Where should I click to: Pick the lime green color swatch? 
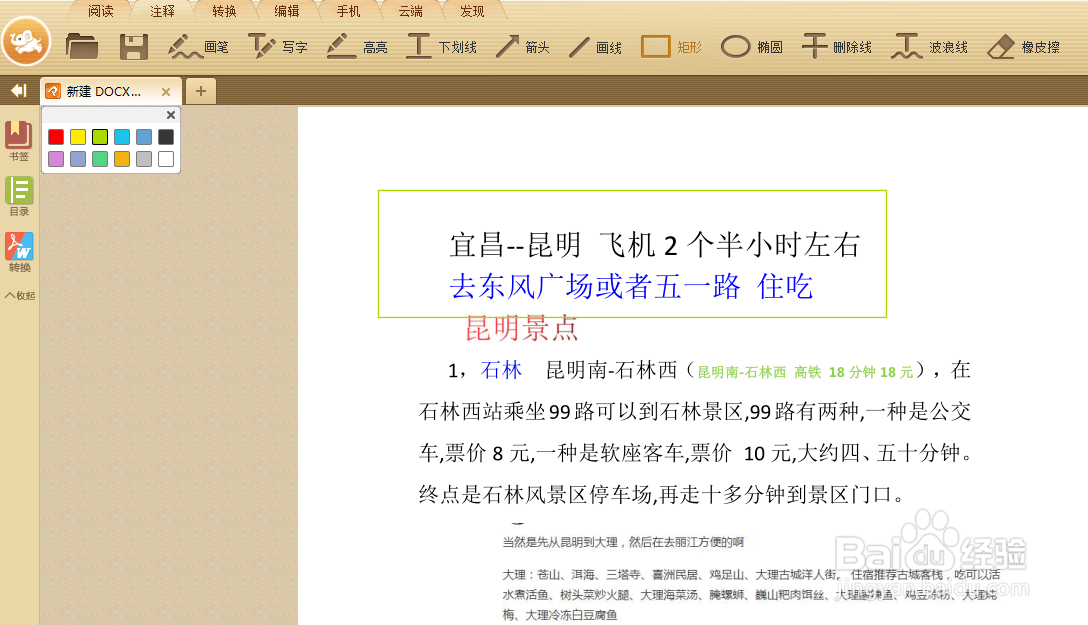click(x=100, y=137)
